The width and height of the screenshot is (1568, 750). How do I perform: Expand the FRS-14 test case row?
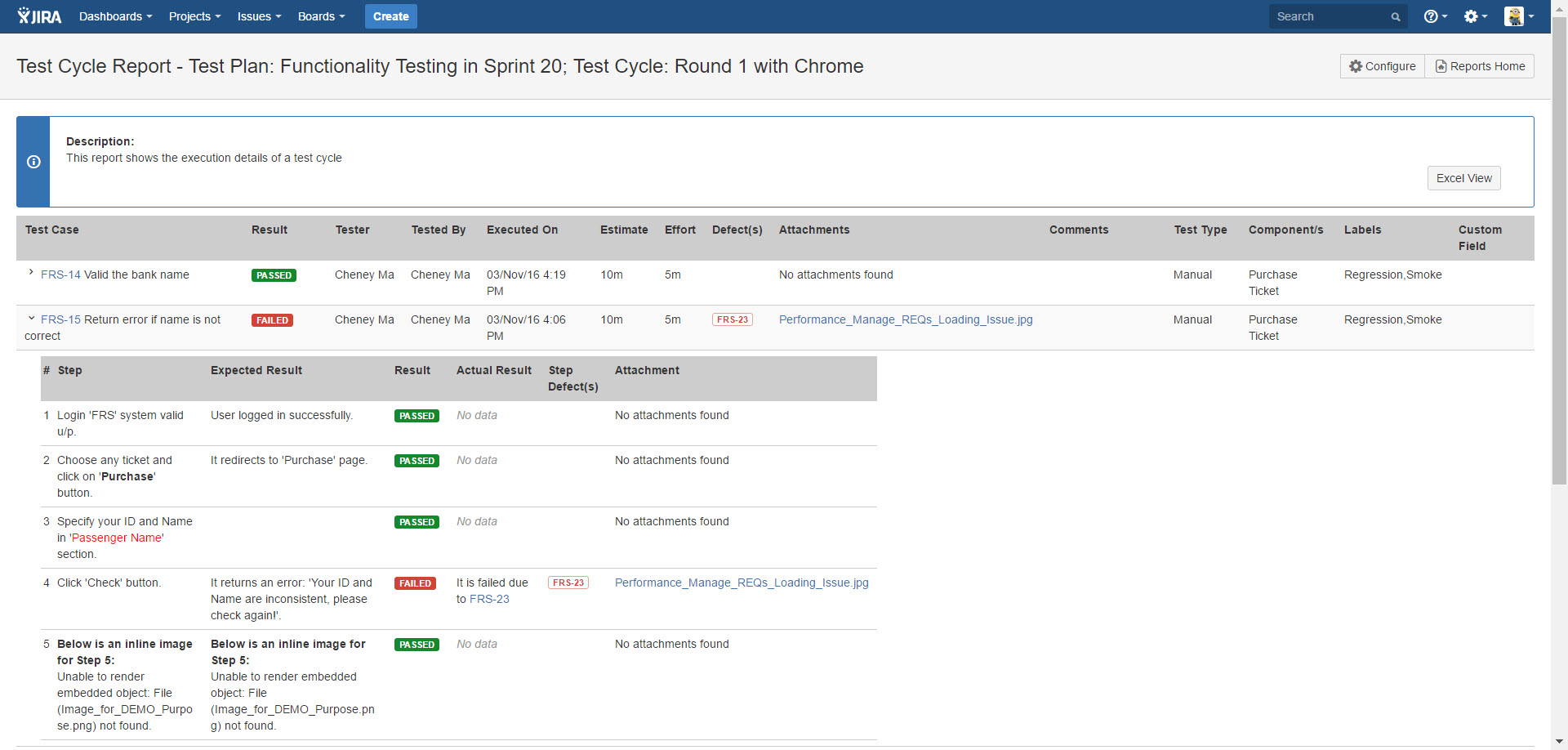click(31, 273)
